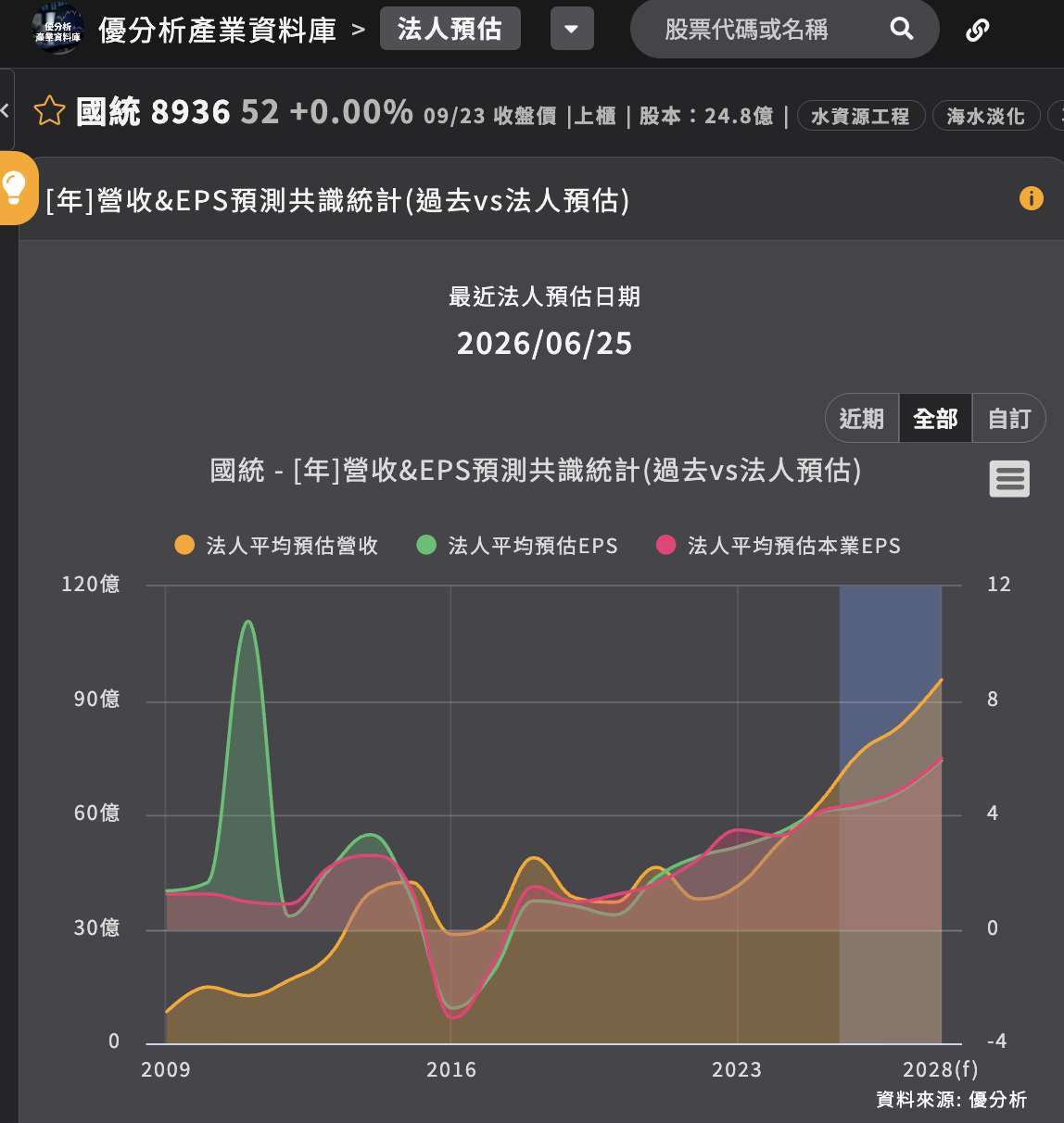This screenshot has width=1064, height=1123.
Task: Click the 2028(f) x-axis label
Action: [x=940, y=1069]
